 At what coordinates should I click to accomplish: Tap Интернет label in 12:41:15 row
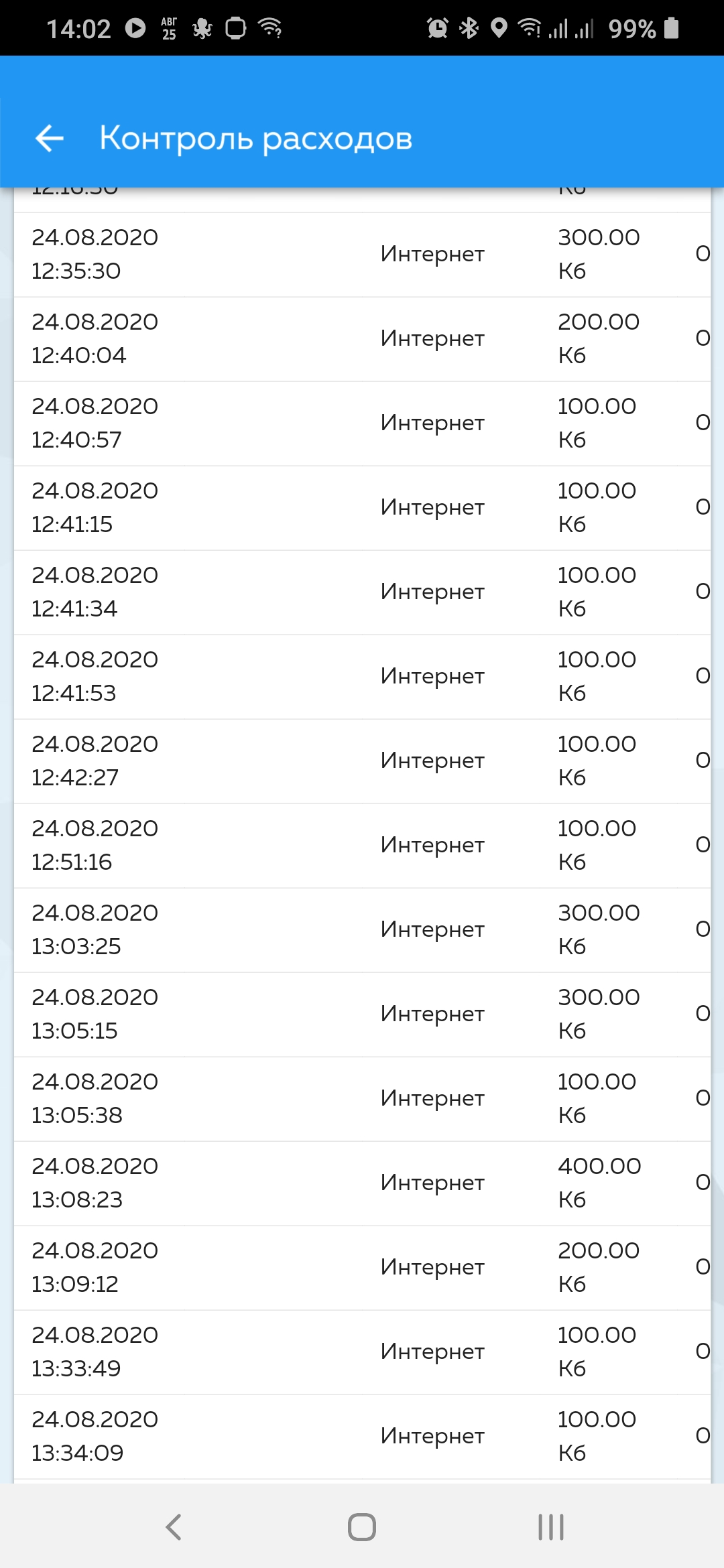point(432,508)
